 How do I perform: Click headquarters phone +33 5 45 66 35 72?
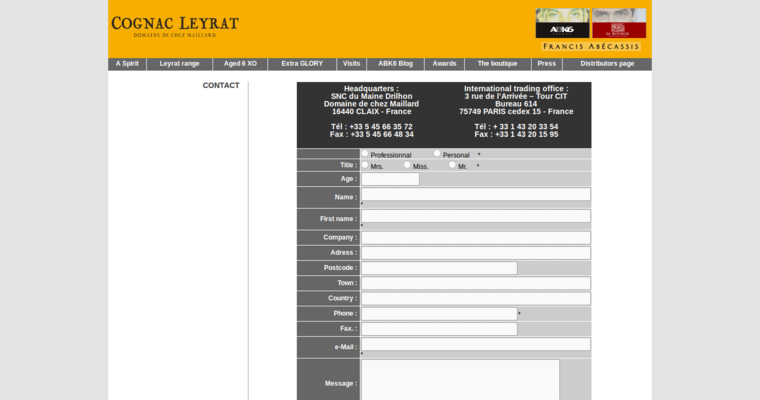[372, 127]
